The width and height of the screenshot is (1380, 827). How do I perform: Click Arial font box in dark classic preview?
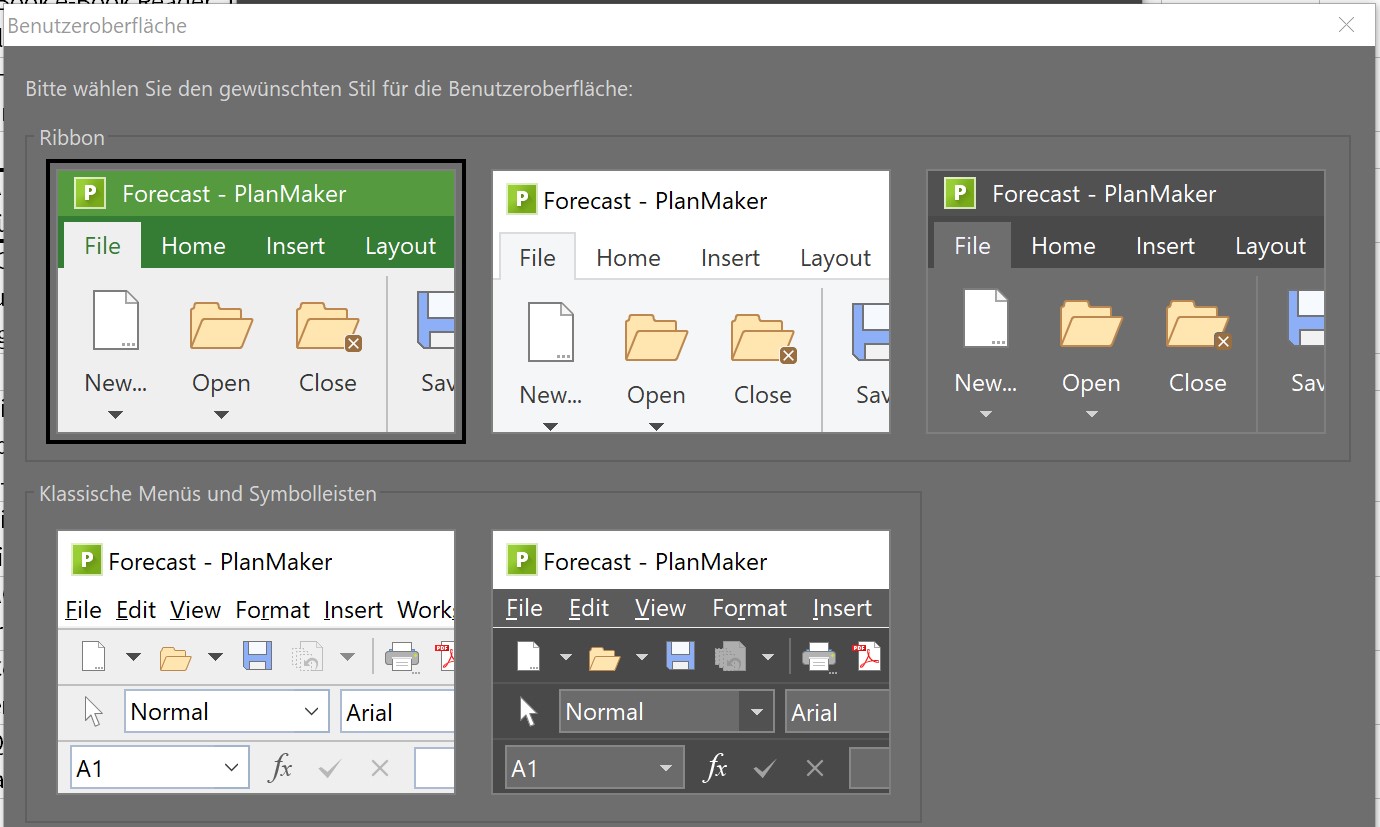(x=838, y=712)
